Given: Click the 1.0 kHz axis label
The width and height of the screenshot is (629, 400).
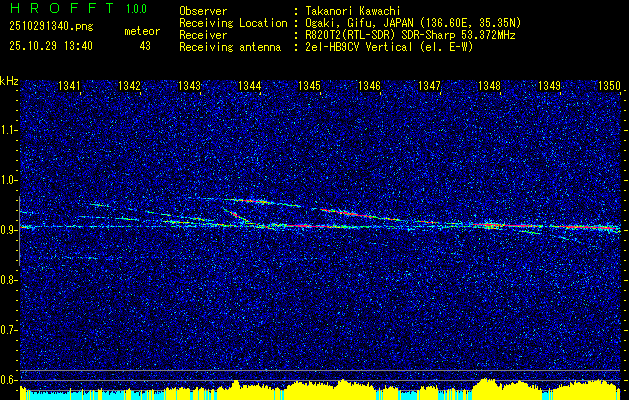Looking at the screenshot, I should click(x=8, y=180).
